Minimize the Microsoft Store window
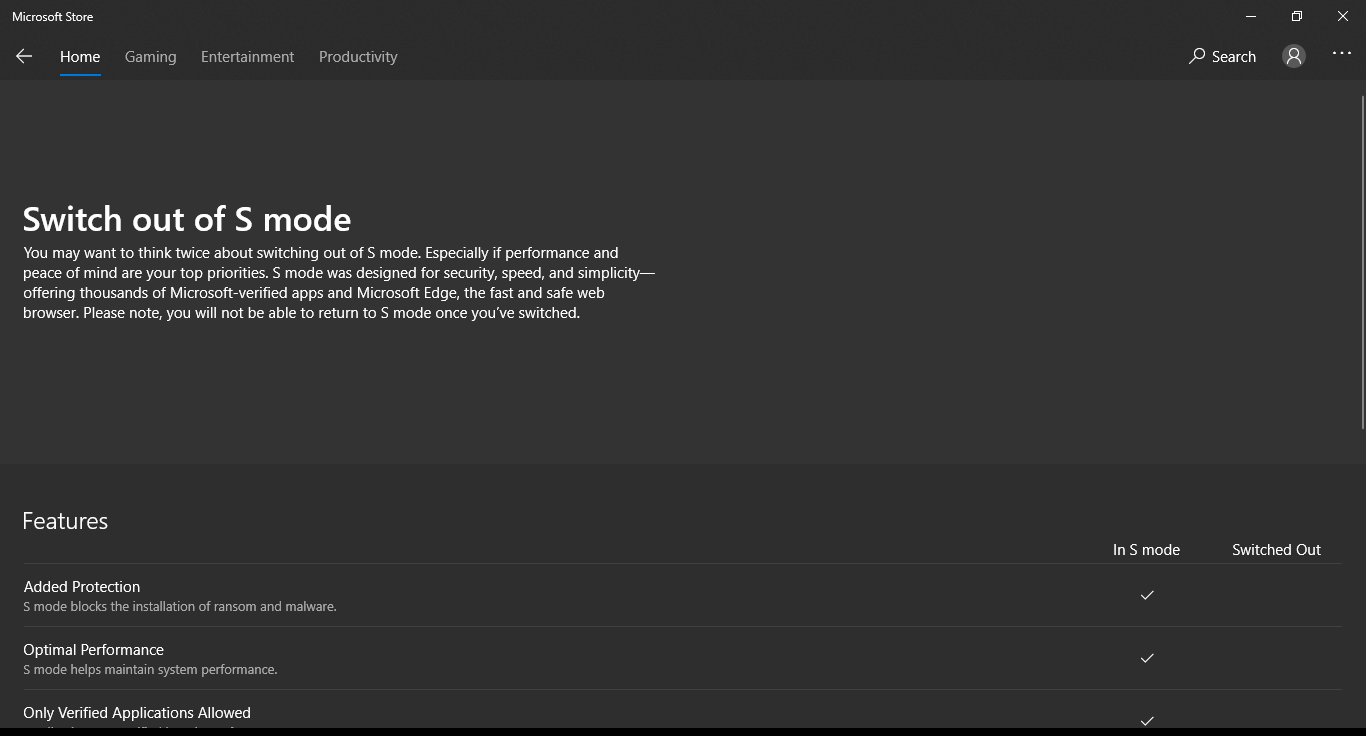The width and height of the screenshot is (1366, 736). coord(1251,17)
